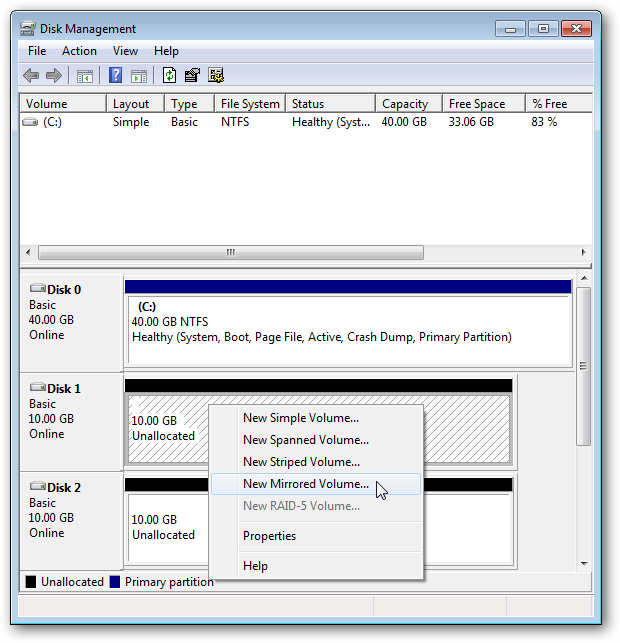Sort by the File System column header
The image size is (620, 643).
click(250, 104)
